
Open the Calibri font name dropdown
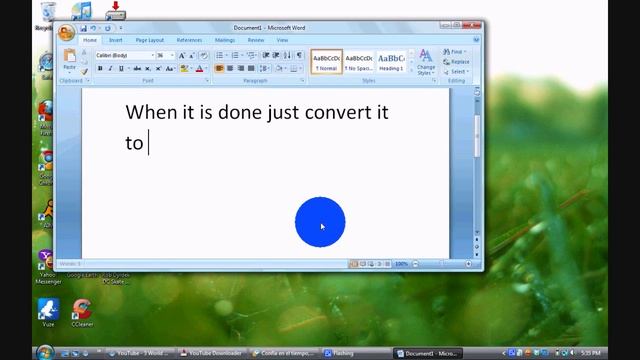153,56
